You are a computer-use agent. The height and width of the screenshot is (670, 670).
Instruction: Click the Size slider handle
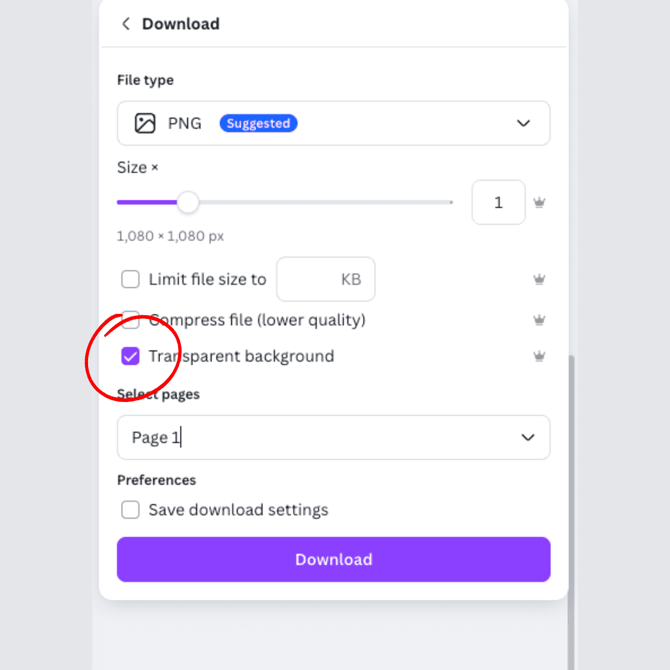(188, 202)
